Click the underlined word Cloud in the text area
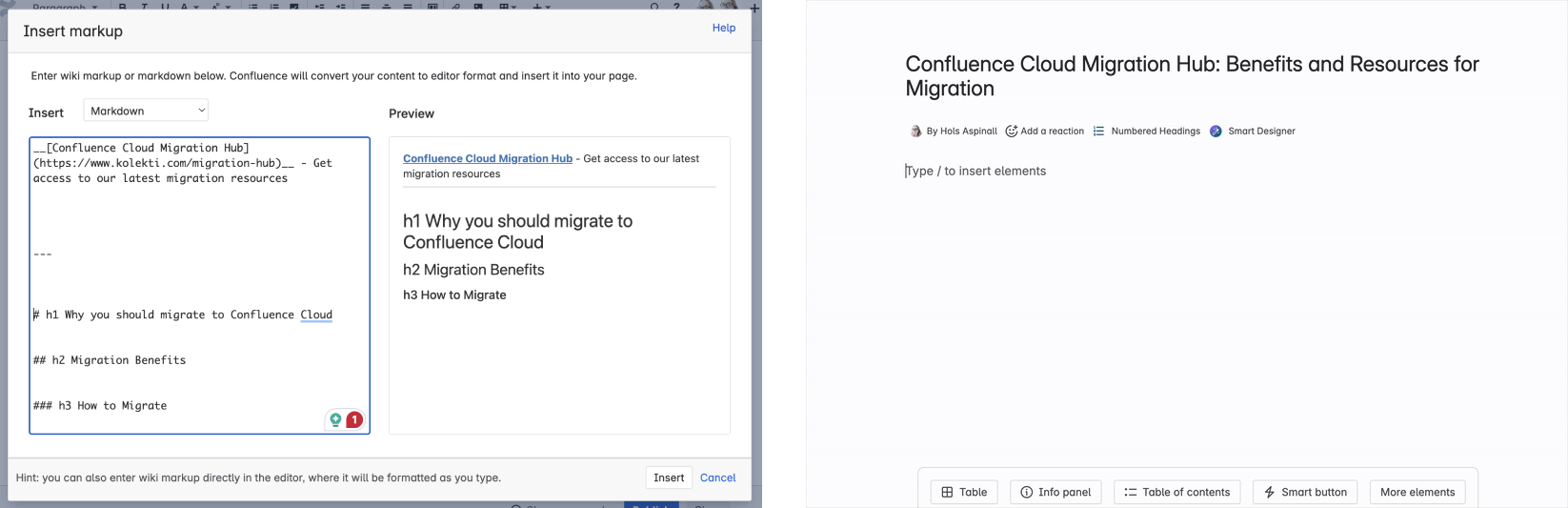Viewport: 1568px width, 508px height. pos(316,315)
